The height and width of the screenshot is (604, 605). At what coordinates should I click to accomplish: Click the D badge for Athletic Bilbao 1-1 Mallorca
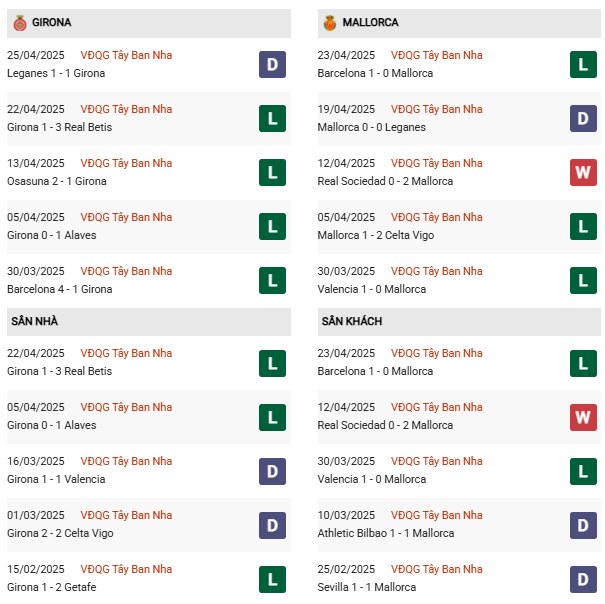click(583, 525)
